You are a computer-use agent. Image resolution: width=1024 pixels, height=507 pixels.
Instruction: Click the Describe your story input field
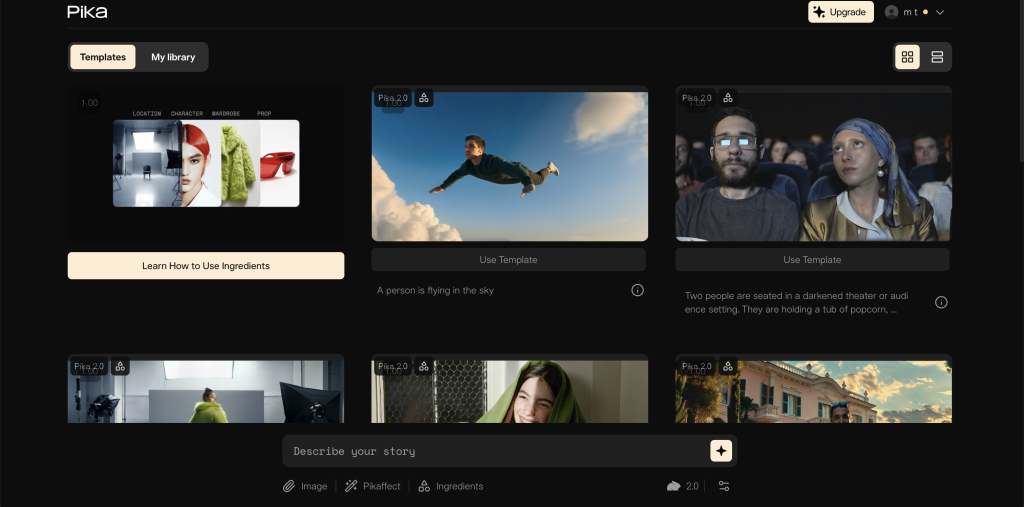click(495, 451)
